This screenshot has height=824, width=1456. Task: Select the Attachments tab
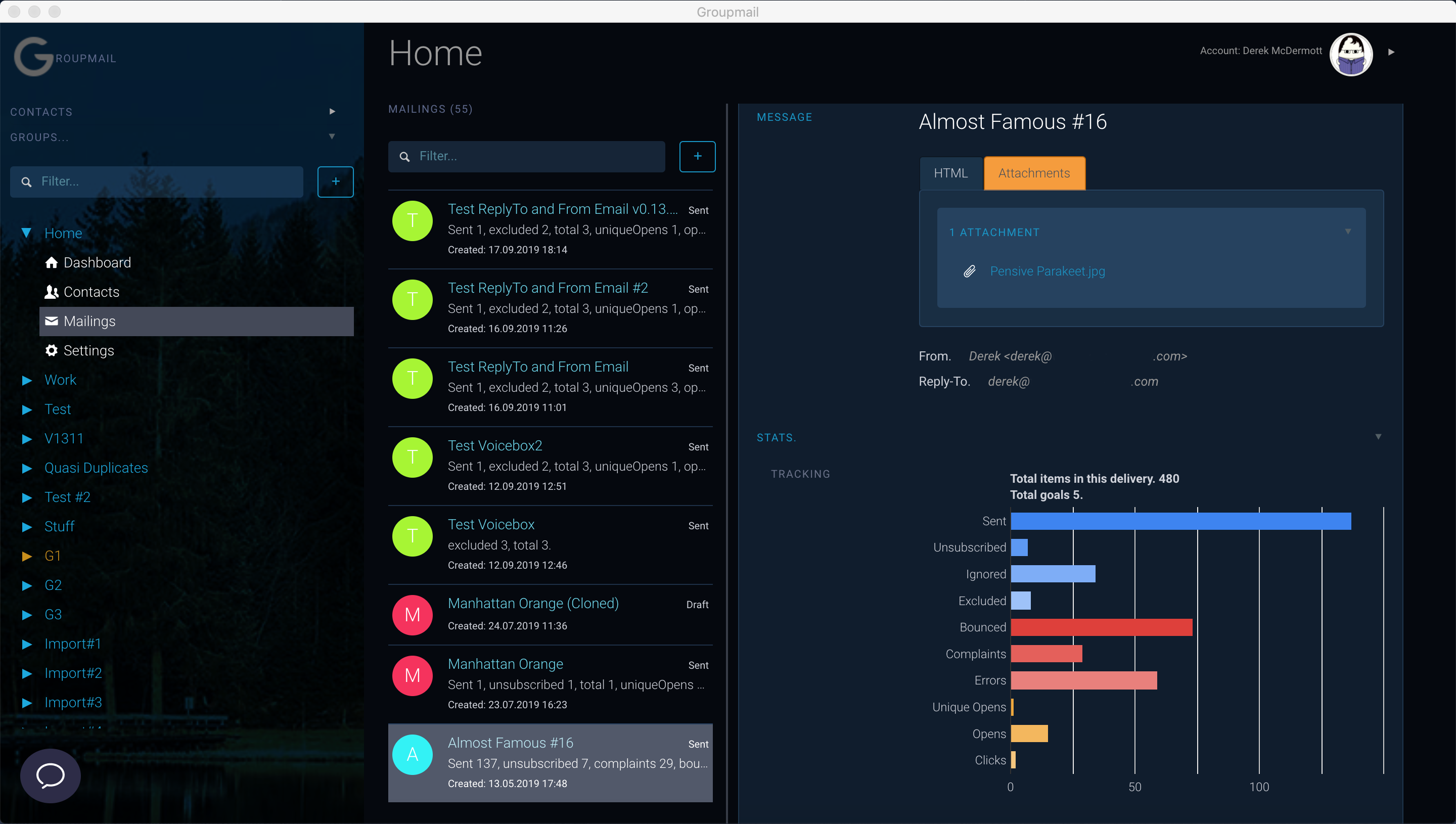[x=1034, y=173]
